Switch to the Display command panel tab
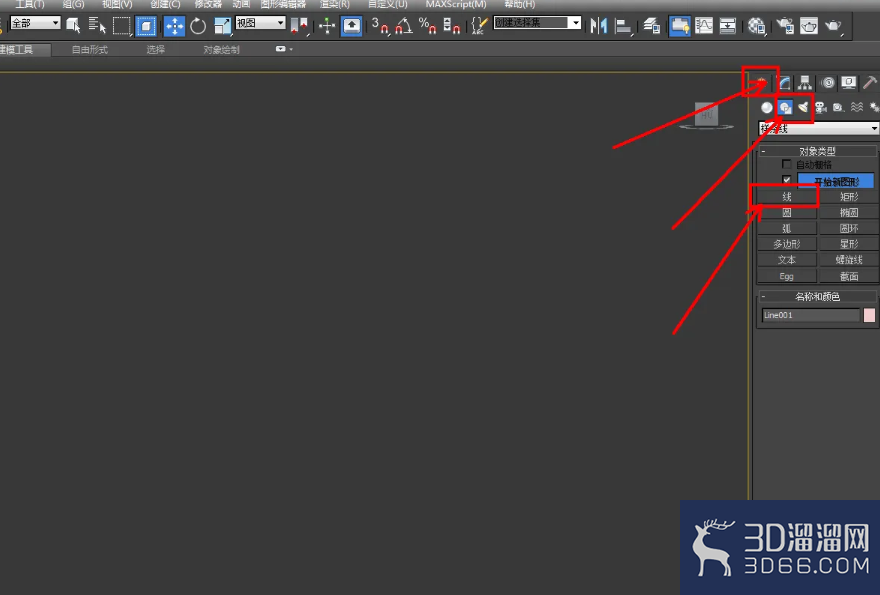880x595 pixels. (x=849, y=83)
